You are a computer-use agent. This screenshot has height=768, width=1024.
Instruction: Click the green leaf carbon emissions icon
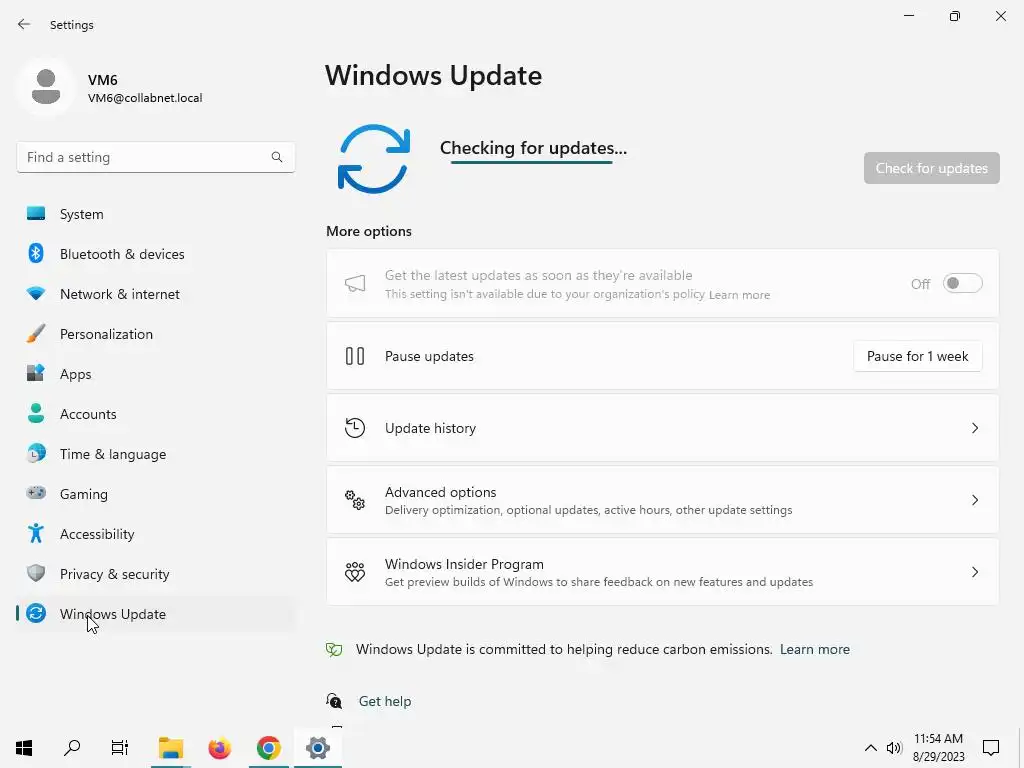point(334,649)
